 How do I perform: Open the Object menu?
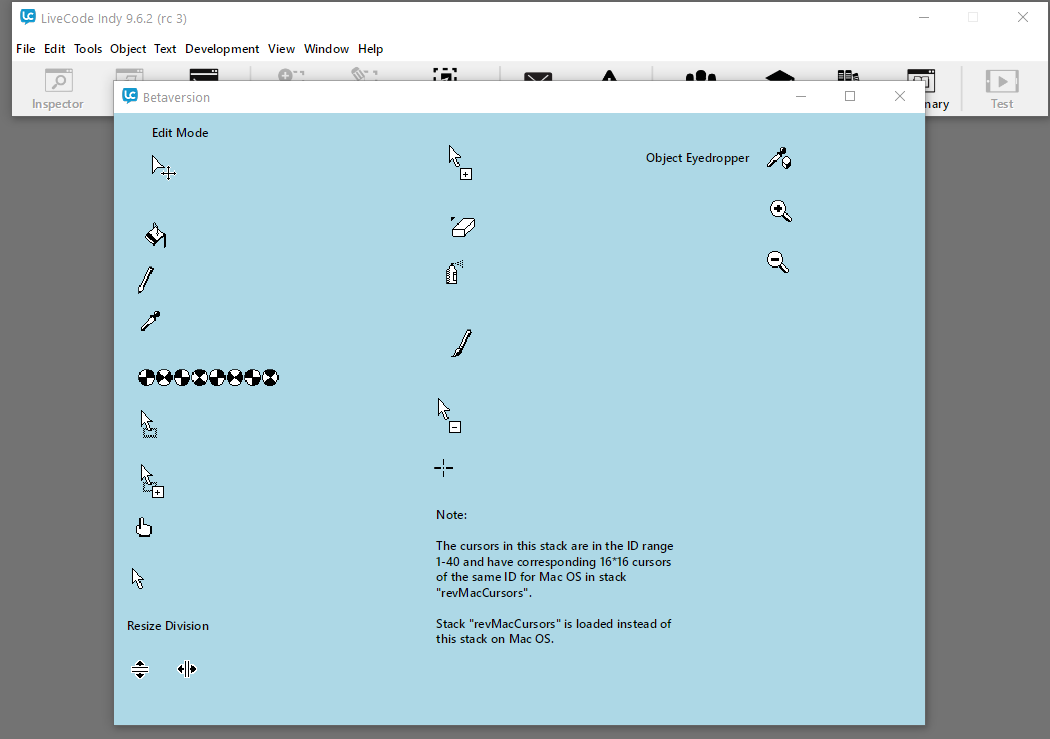tap(128, 49)
